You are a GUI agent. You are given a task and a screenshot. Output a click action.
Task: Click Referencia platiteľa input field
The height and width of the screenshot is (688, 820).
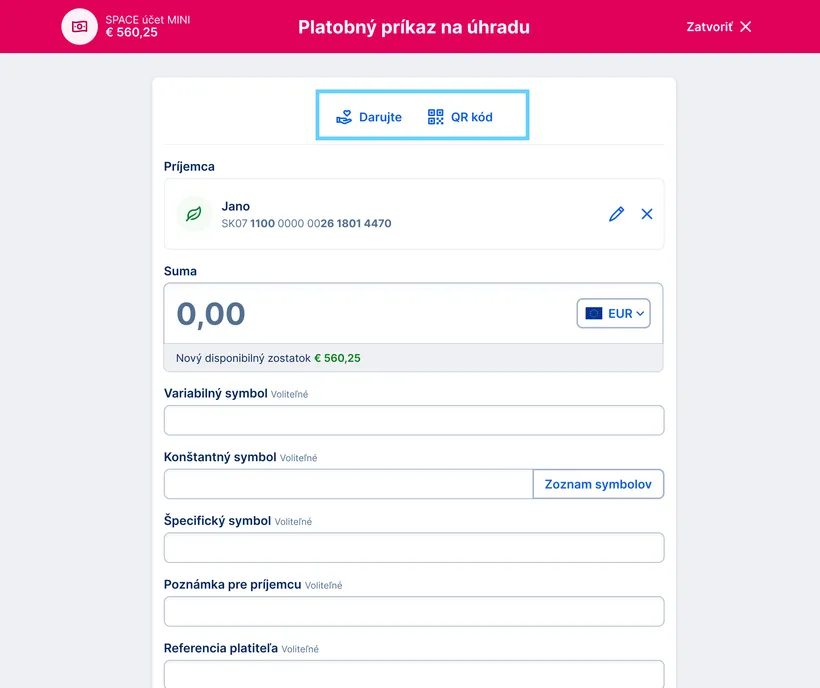click(414, 674)
